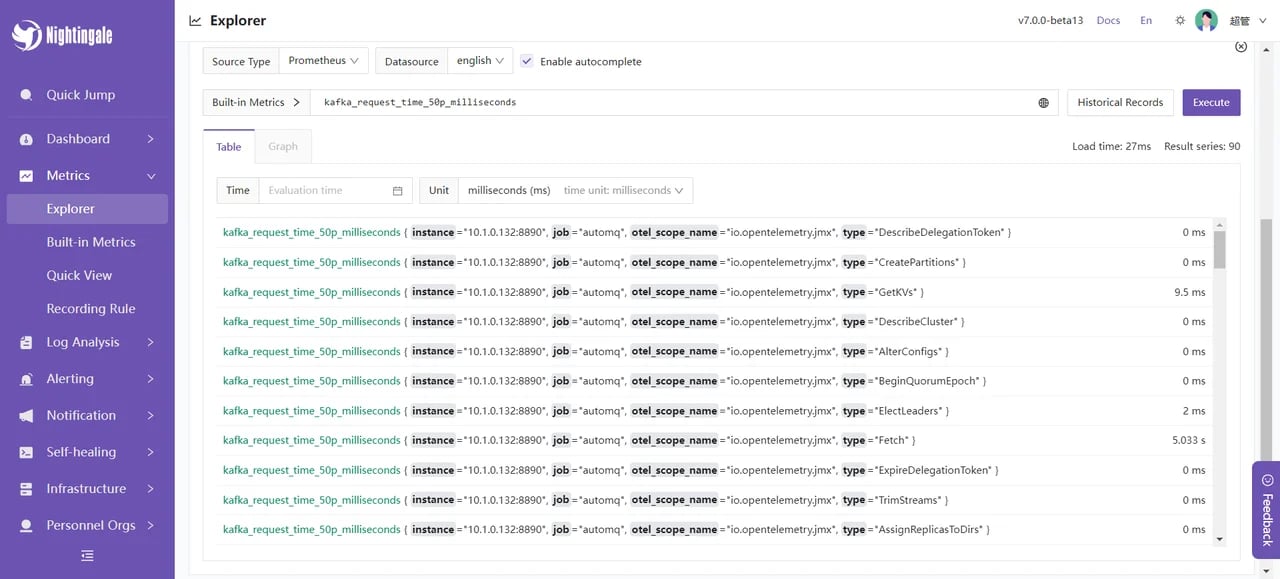Image resolution: width=1280 pixels, height=579 pixels.
Task: Click the calendar icon in Evaluation time
Action: [x=397, y=190]
